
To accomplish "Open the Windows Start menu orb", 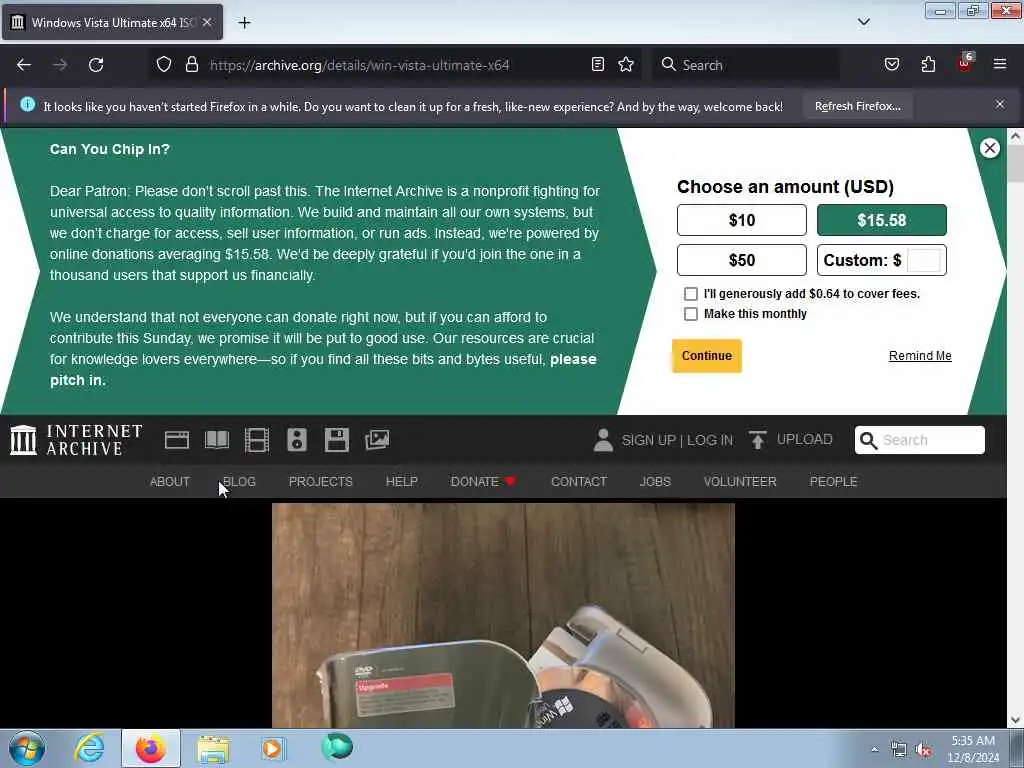I will click(27, 748).
